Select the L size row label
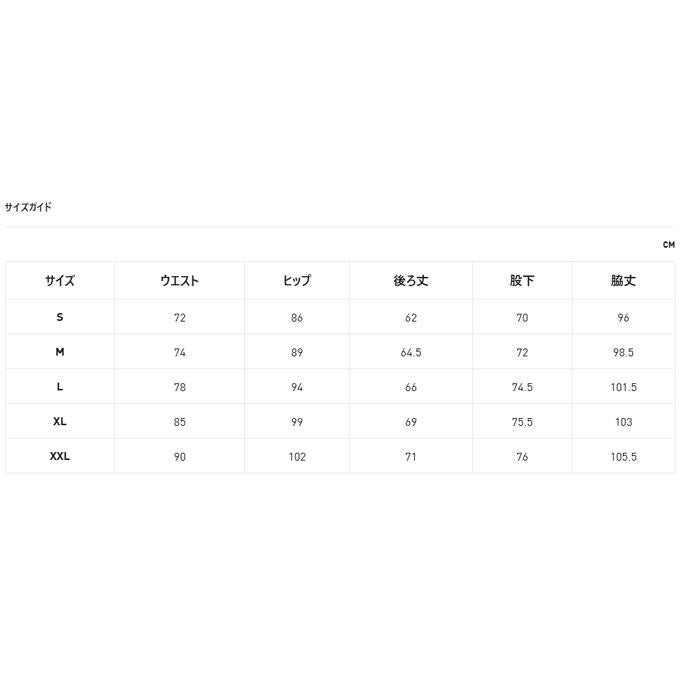 click(60, 386)
